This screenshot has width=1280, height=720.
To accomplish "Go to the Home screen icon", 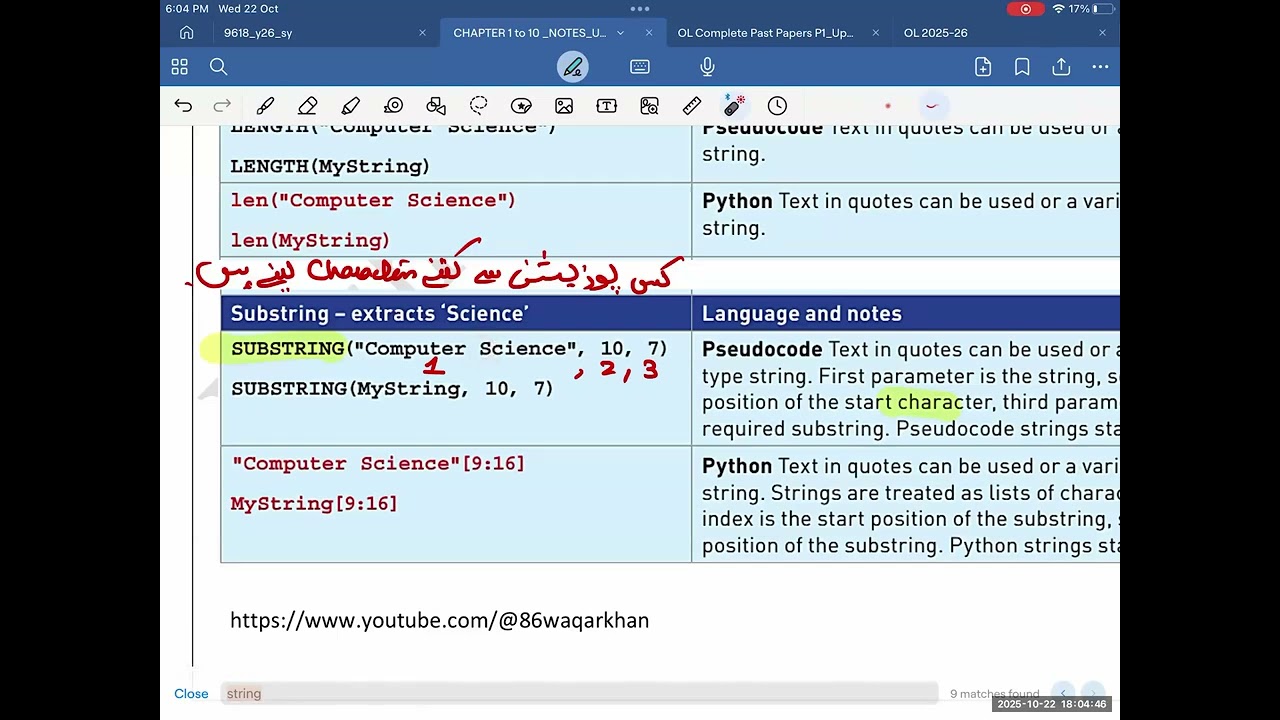I will tap(186, 33).
